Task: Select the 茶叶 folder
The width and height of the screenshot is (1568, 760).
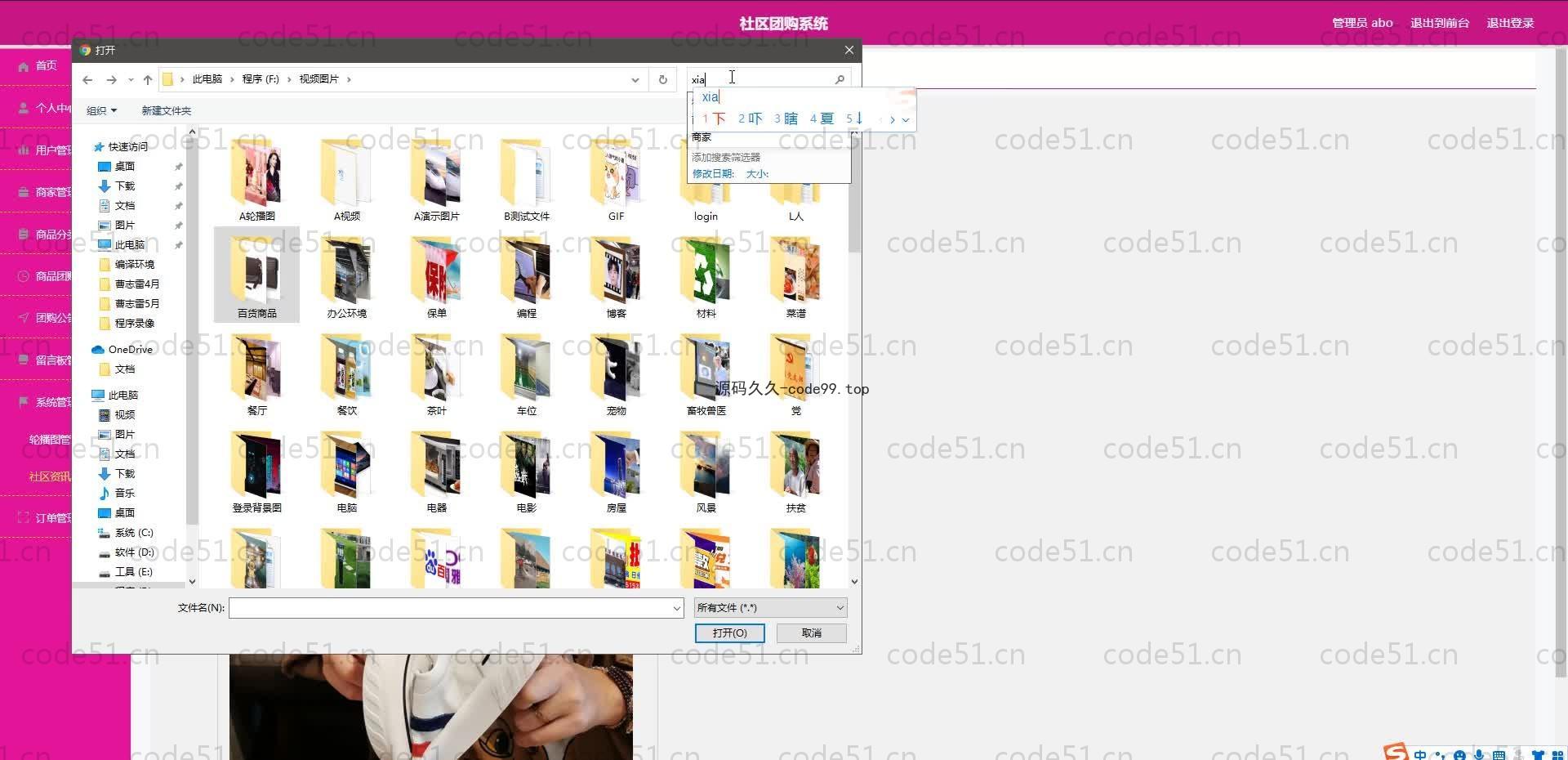Action: [x=436, y=373]
